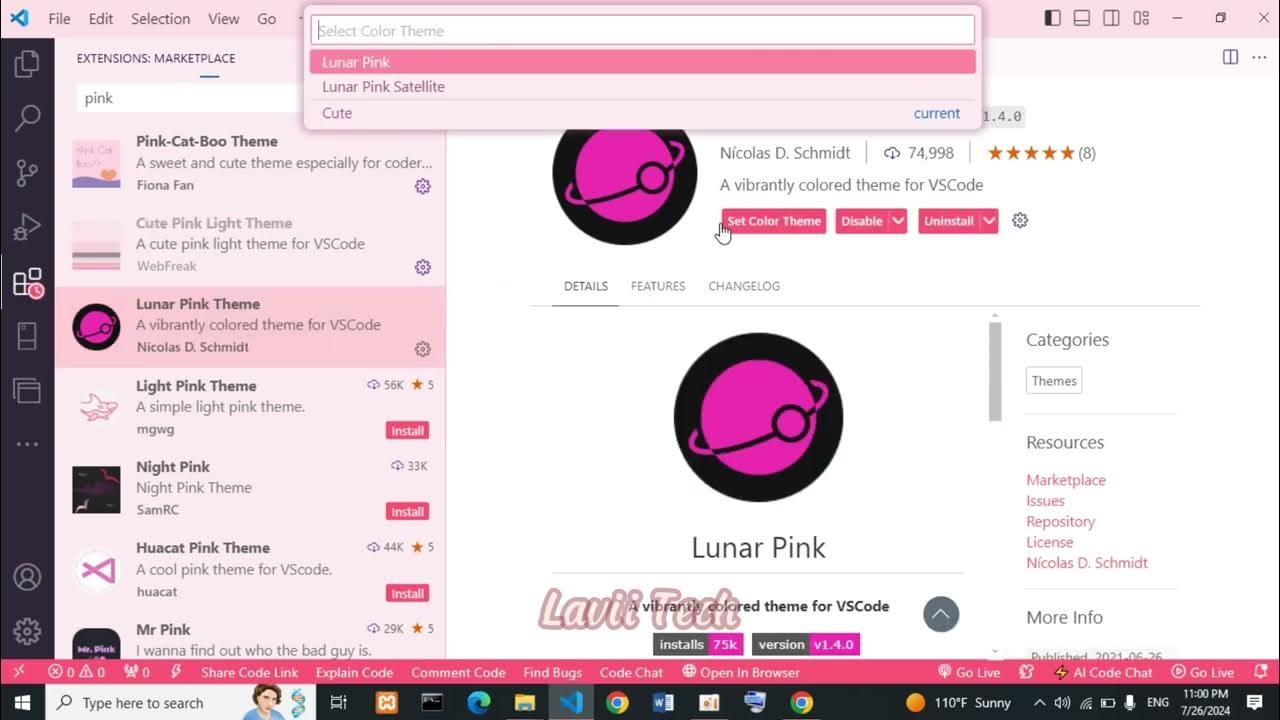Click the split editor icon
Viewport: 1280px width, 720px height.
tap(1231, 57)
